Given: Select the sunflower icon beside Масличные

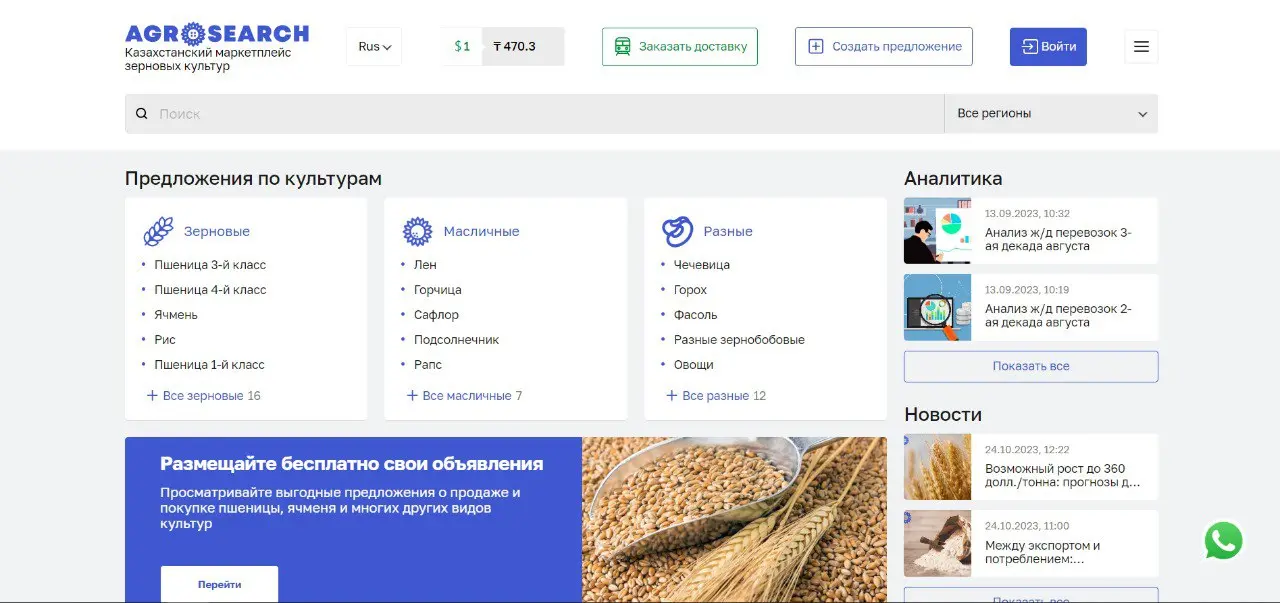Looking at the screenshot, I should (x=418, y=230).
